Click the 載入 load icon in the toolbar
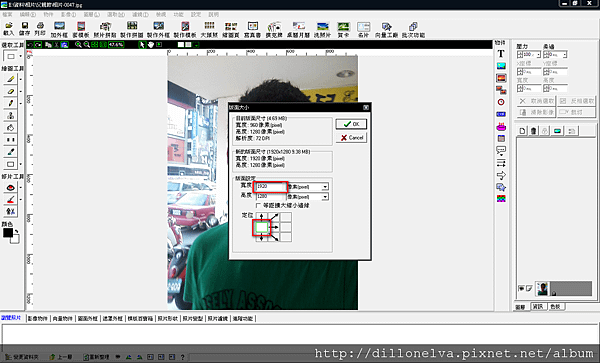 [8, 29]
